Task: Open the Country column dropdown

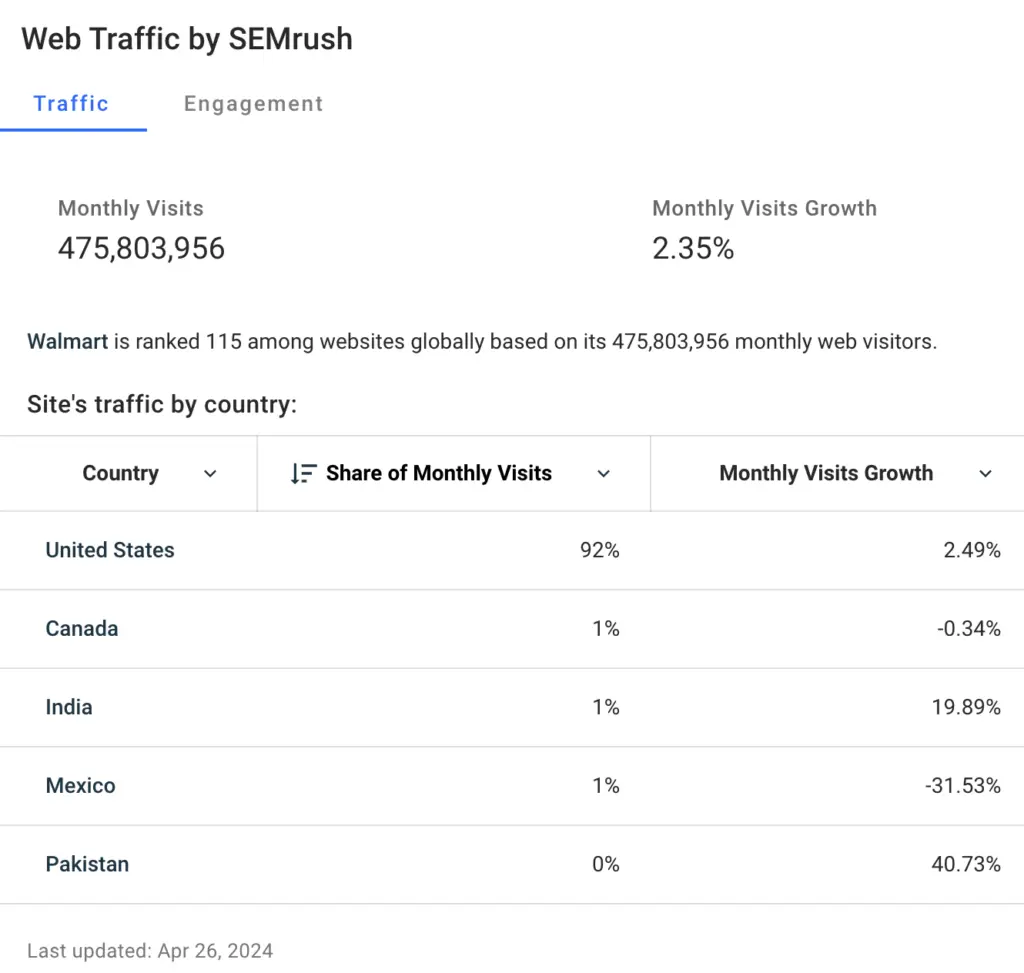Action: (210, 474)
